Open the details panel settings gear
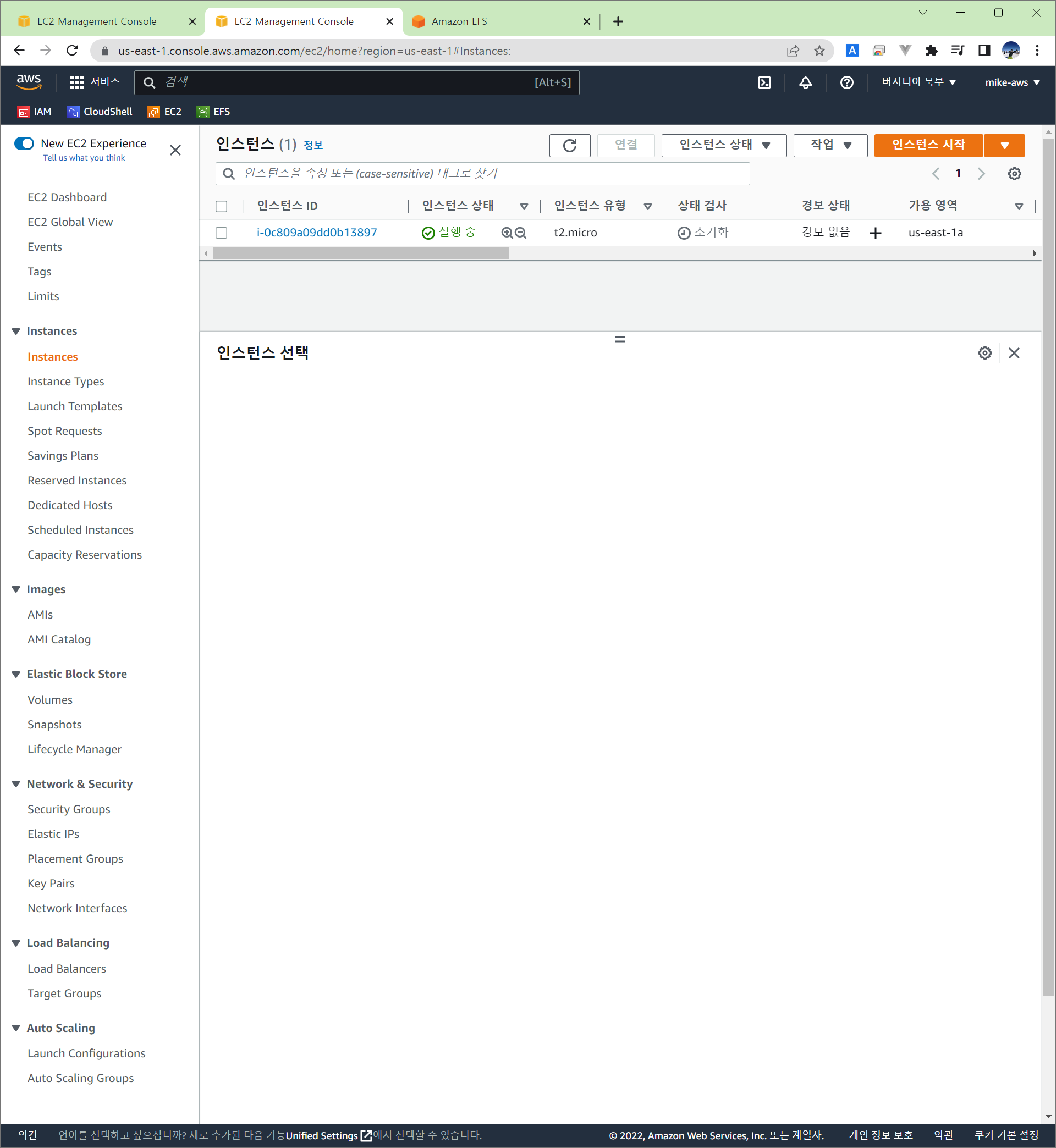Screen dimensions: 1056x1148 (x=984, y=353)
